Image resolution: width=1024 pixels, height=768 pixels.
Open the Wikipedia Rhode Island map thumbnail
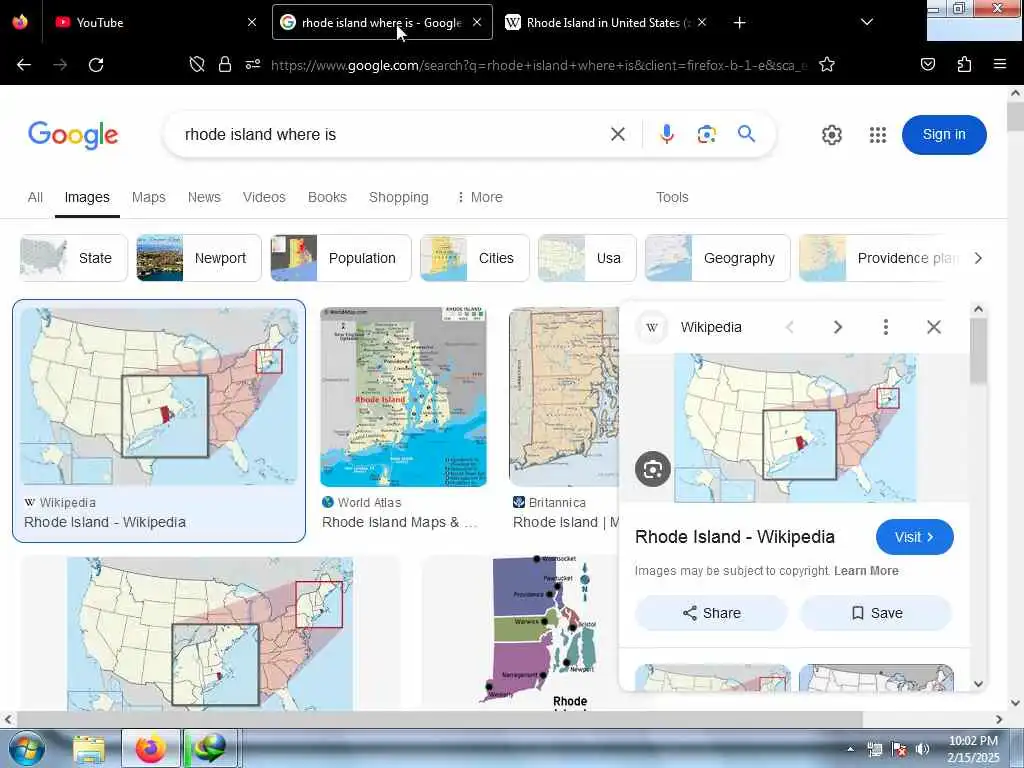point(159,396)
